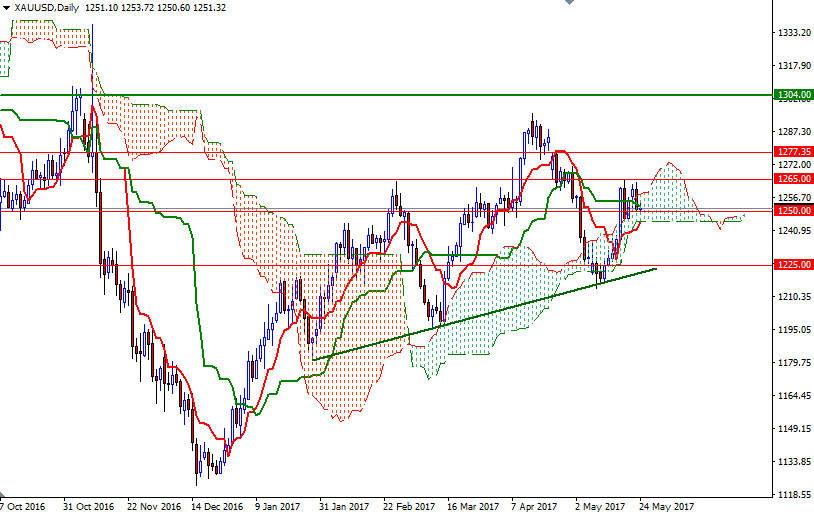Click the 22 Feb 2017 date label

[409, 506]
